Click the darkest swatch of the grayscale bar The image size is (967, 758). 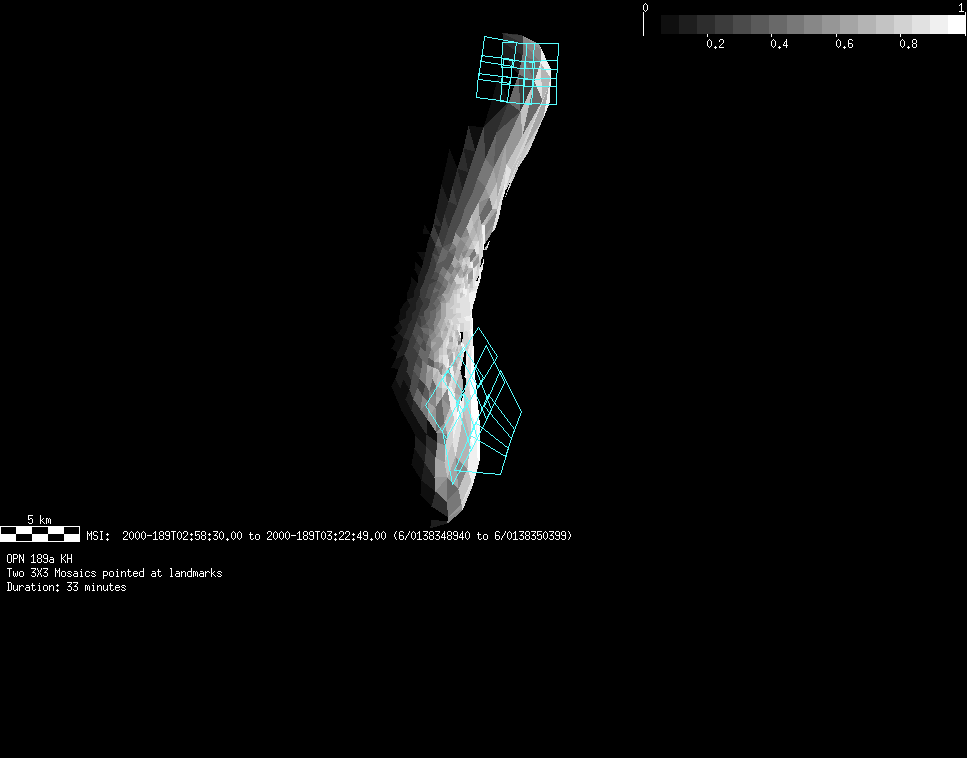coord(670,25)
